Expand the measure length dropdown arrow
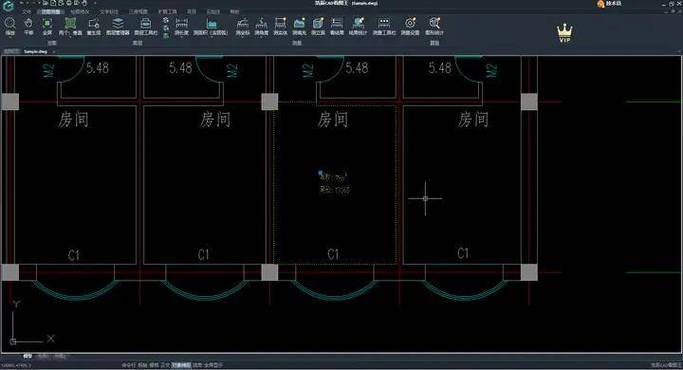683x370 pixels. [182, 38]
